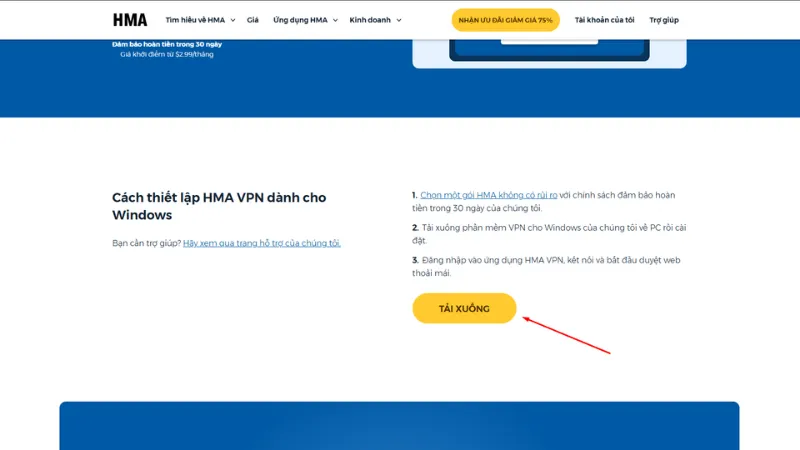
Task: Open link Hãy xem qua trang hỗ trợ của chúng tôi
Action: 262,243
